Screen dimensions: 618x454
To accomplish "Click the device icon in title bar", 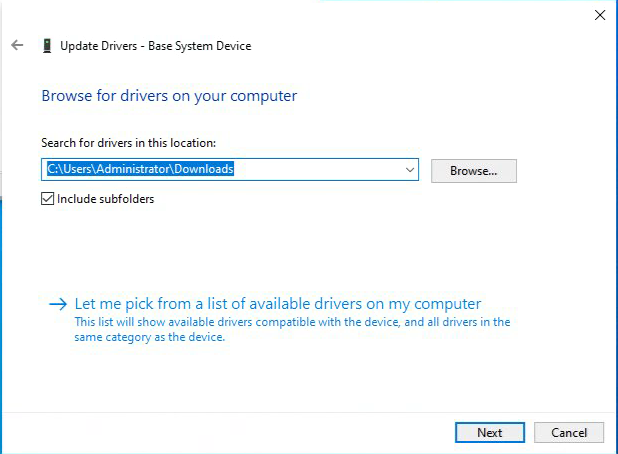I will tap(46, 45).
